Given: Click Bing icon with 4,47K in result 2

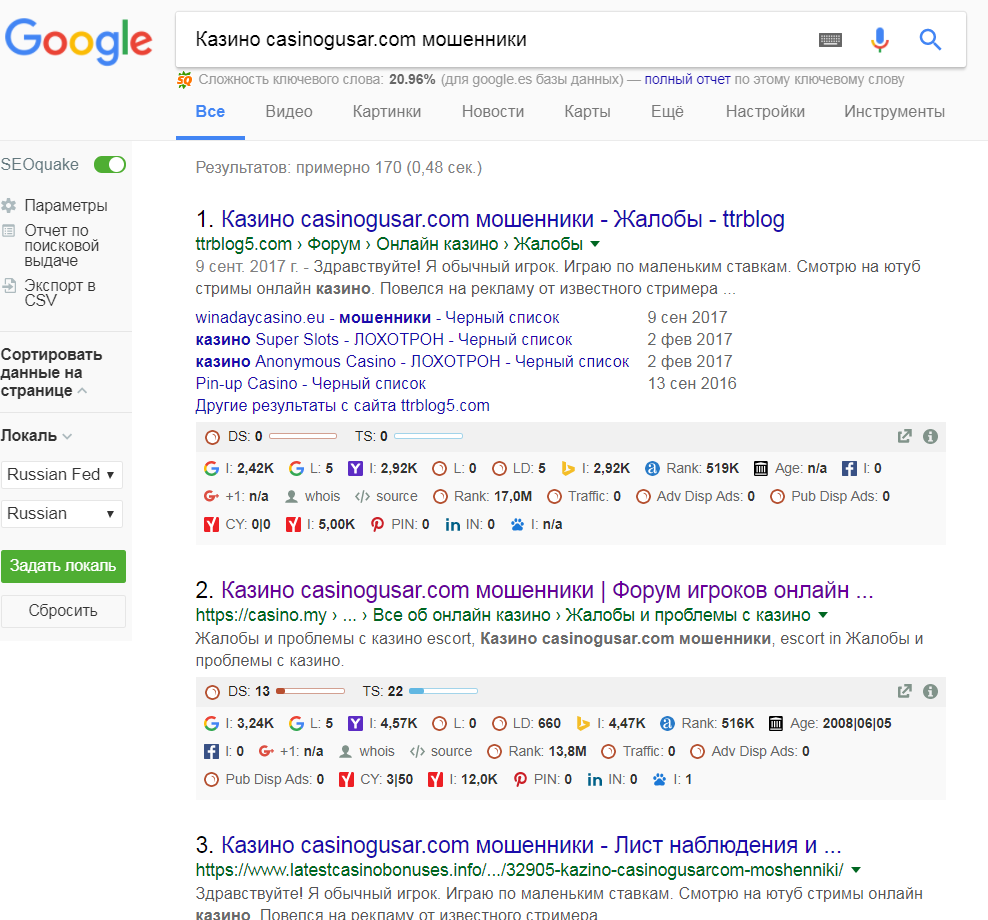Looking at the screenshot, I should pyautogui.click(x=583, y=723).
